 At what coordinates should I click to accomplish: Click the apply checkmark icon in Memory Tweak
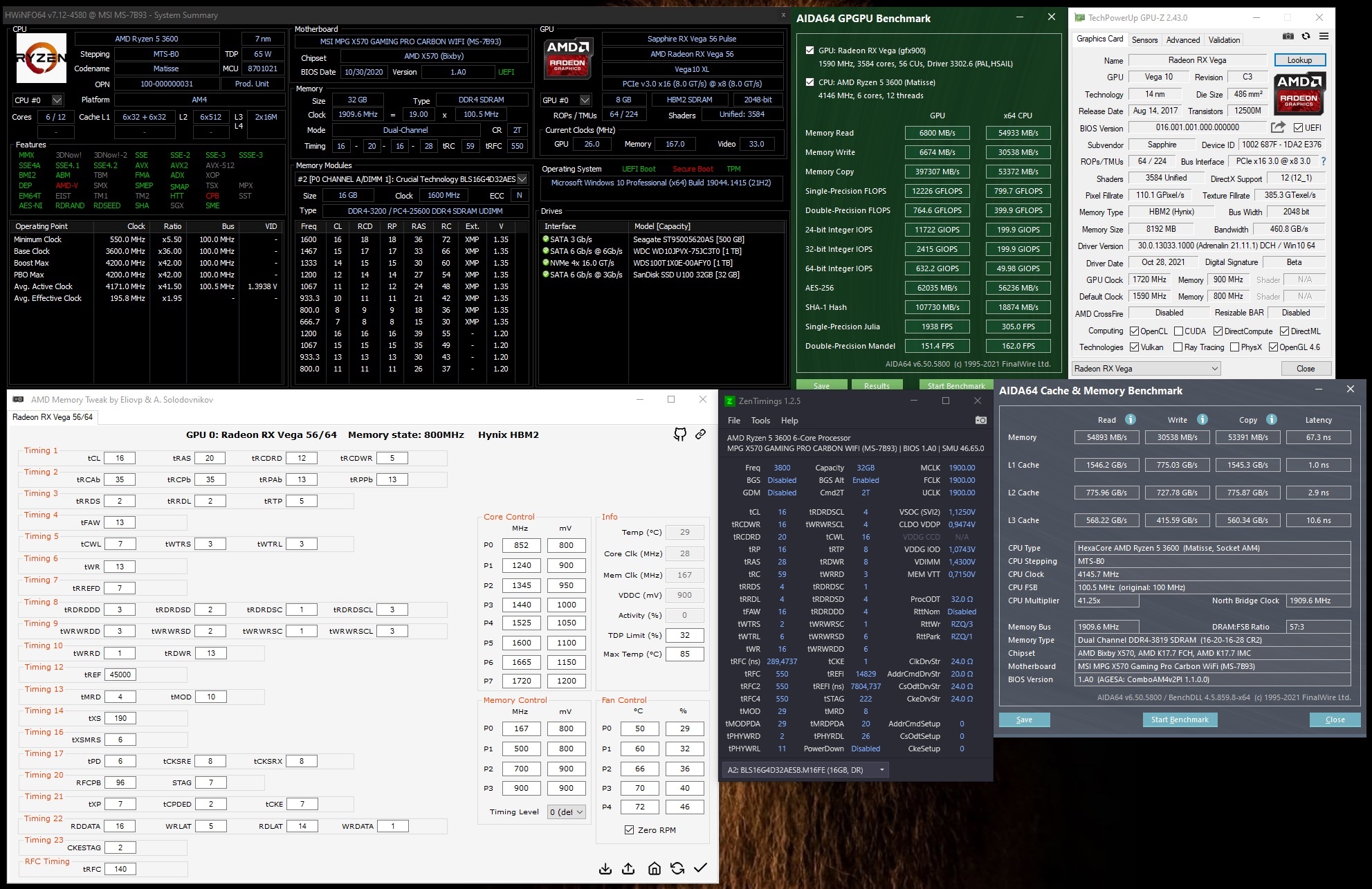(700, 868)
